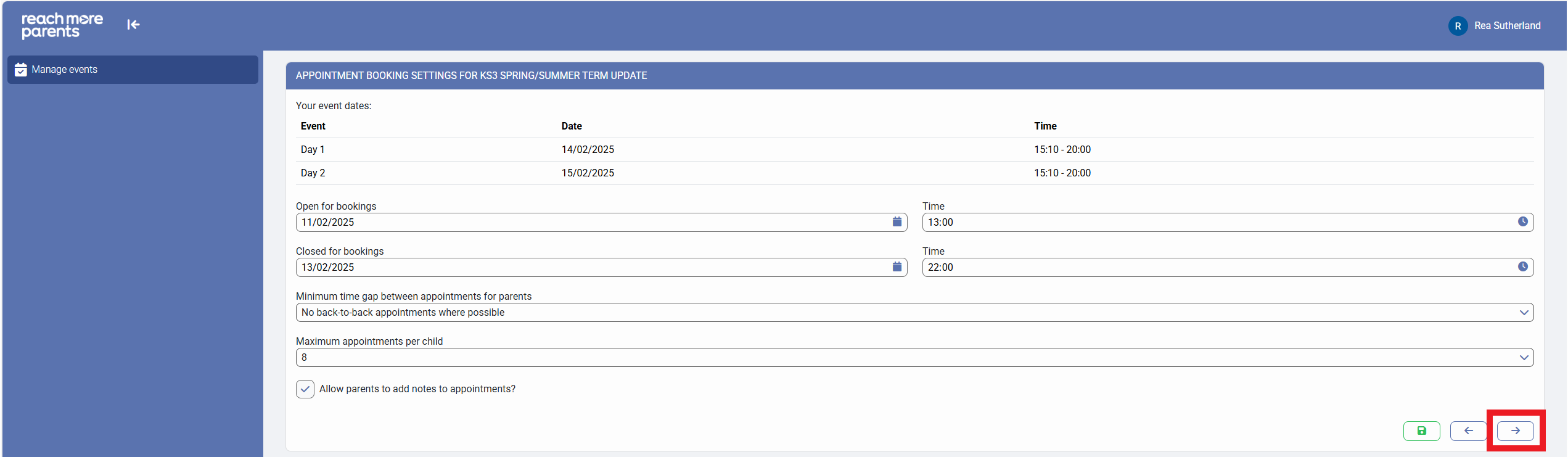Open Manage events in the sidebar
The height and width of the screenshot is (457, 1568).
coord(133,70)
